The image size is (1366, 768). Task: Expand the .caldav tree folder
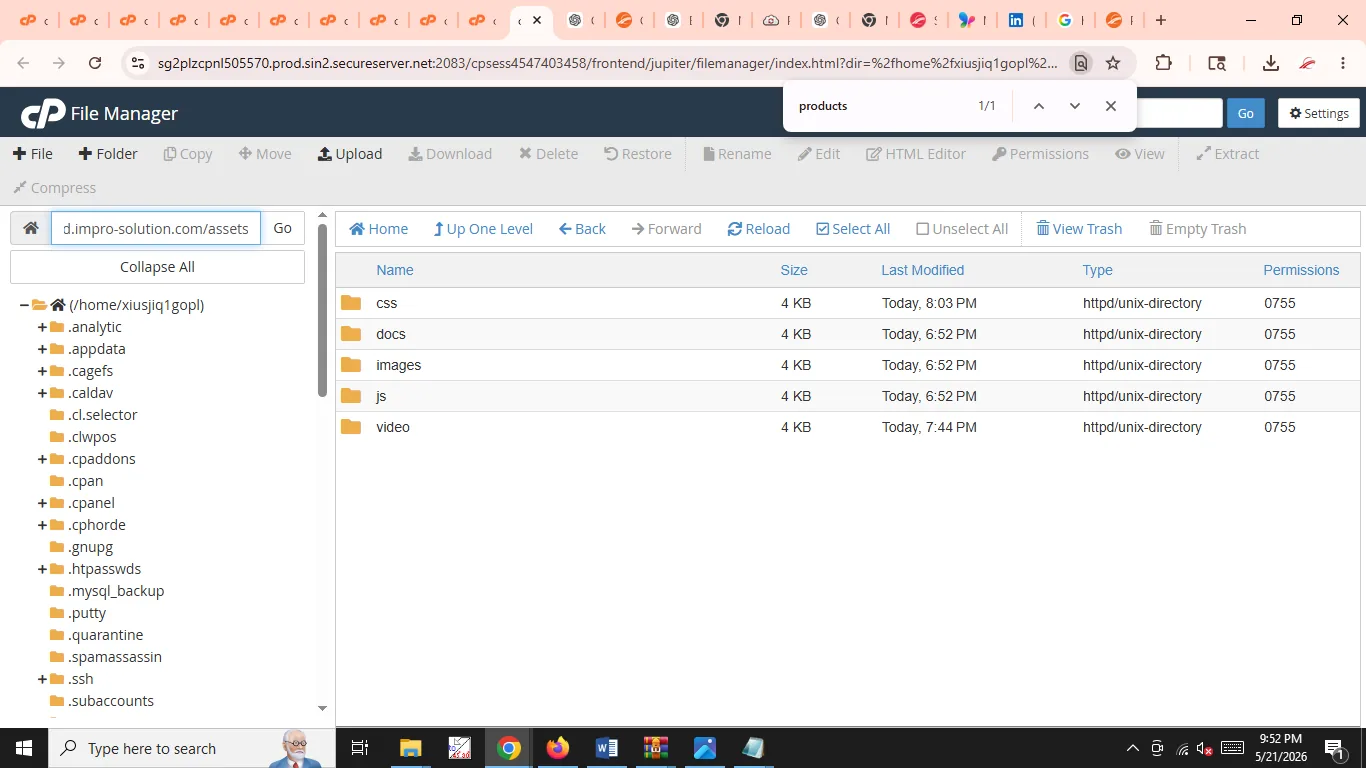point(42,393)
